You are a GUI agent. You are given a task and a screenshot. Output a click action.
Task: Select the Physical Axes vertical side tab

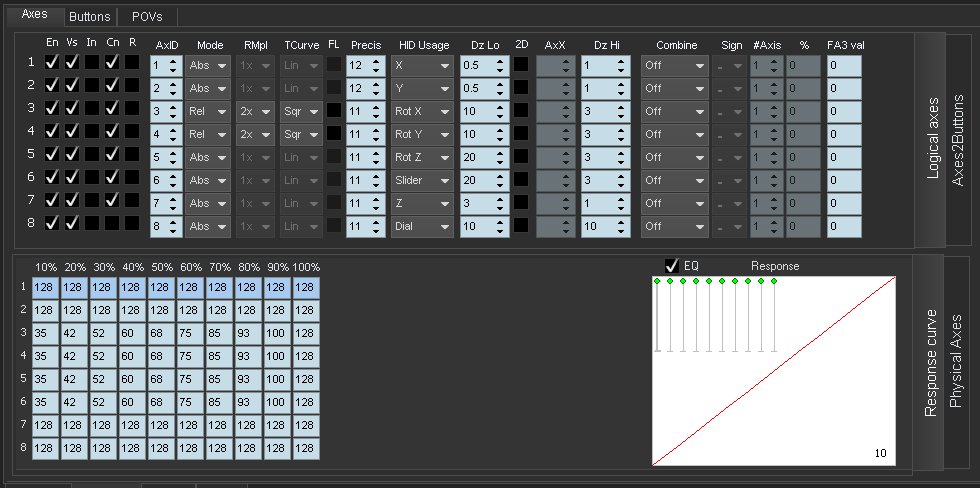pyautogui.click(x=959, y=360)
